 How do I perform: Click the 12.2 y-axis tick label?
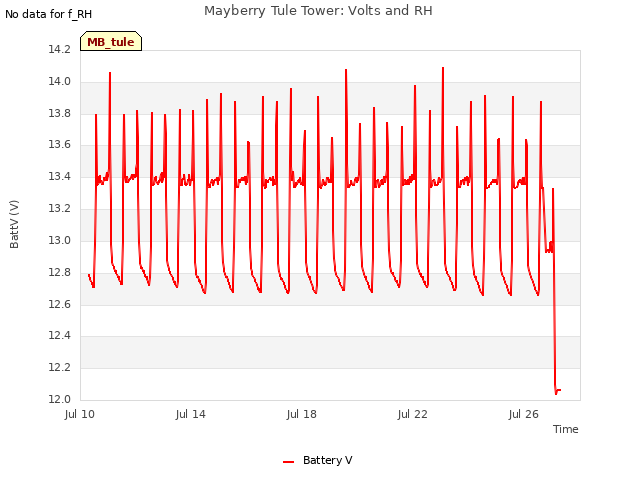pyautogui.click(x=60, y=367)
